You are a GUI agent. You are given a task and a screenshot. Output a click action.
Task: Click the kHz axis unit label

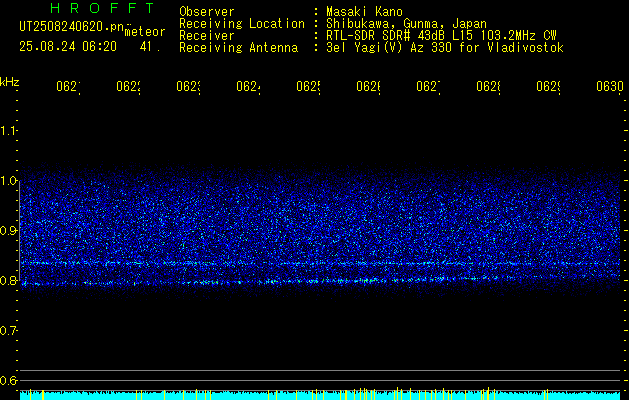click(x=10, y=82)
